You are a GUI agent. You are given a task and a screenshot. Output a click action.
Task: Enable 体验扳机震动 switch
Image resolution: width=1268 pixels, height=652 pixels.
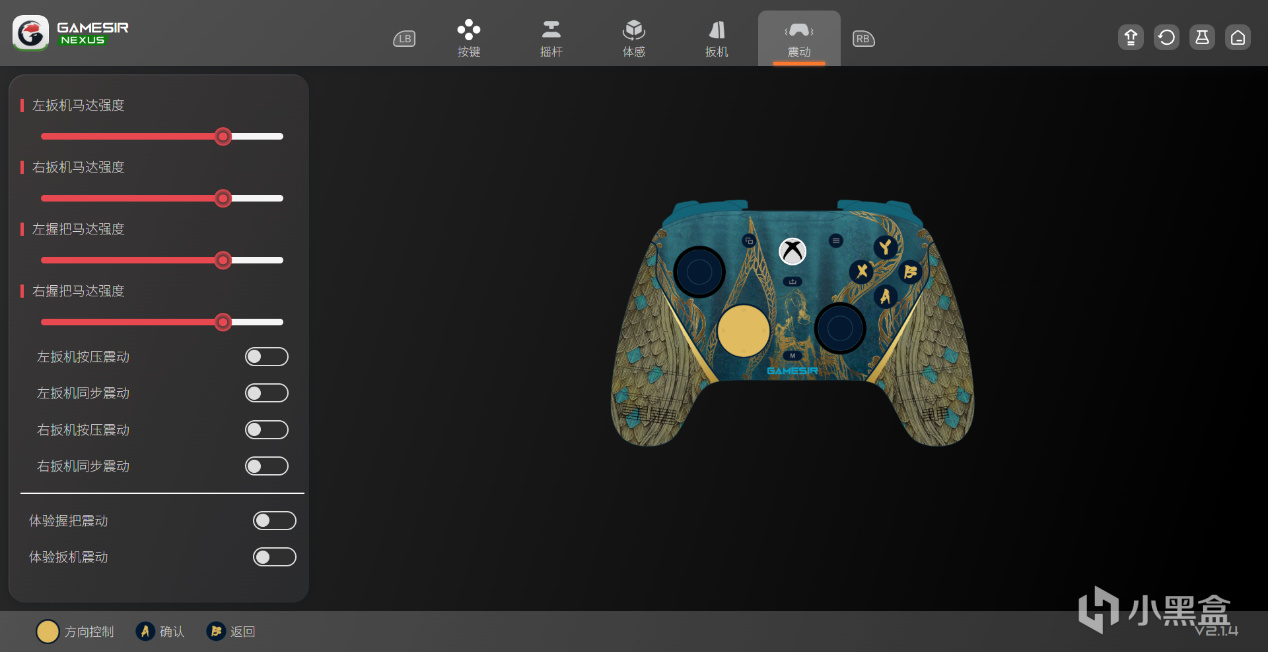pos(275,557)
